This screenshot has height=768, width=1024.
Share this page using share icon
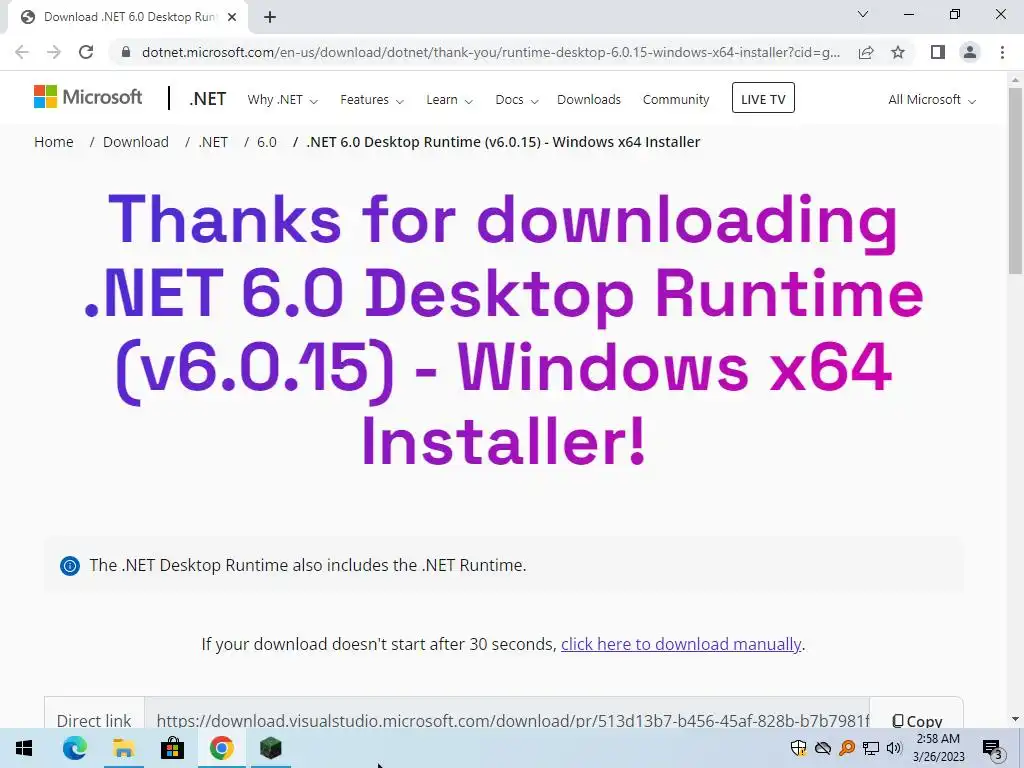click(x=866, y=52)
